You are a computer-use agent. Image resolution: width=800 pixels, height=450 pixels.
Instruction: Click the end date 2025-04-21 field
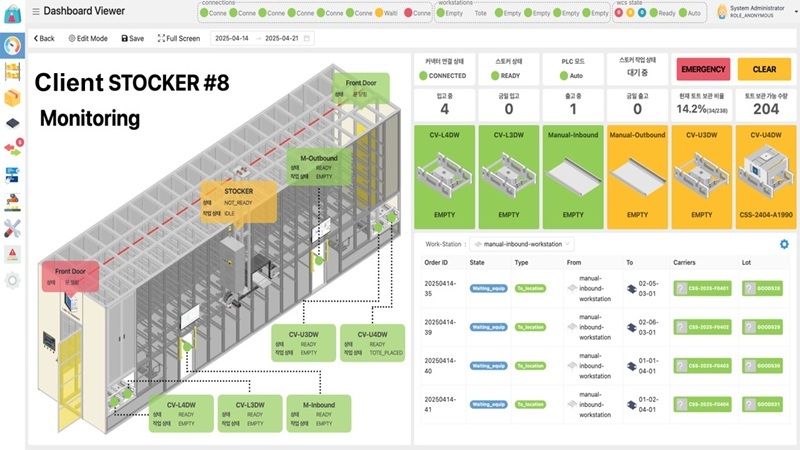pos(282,38)
